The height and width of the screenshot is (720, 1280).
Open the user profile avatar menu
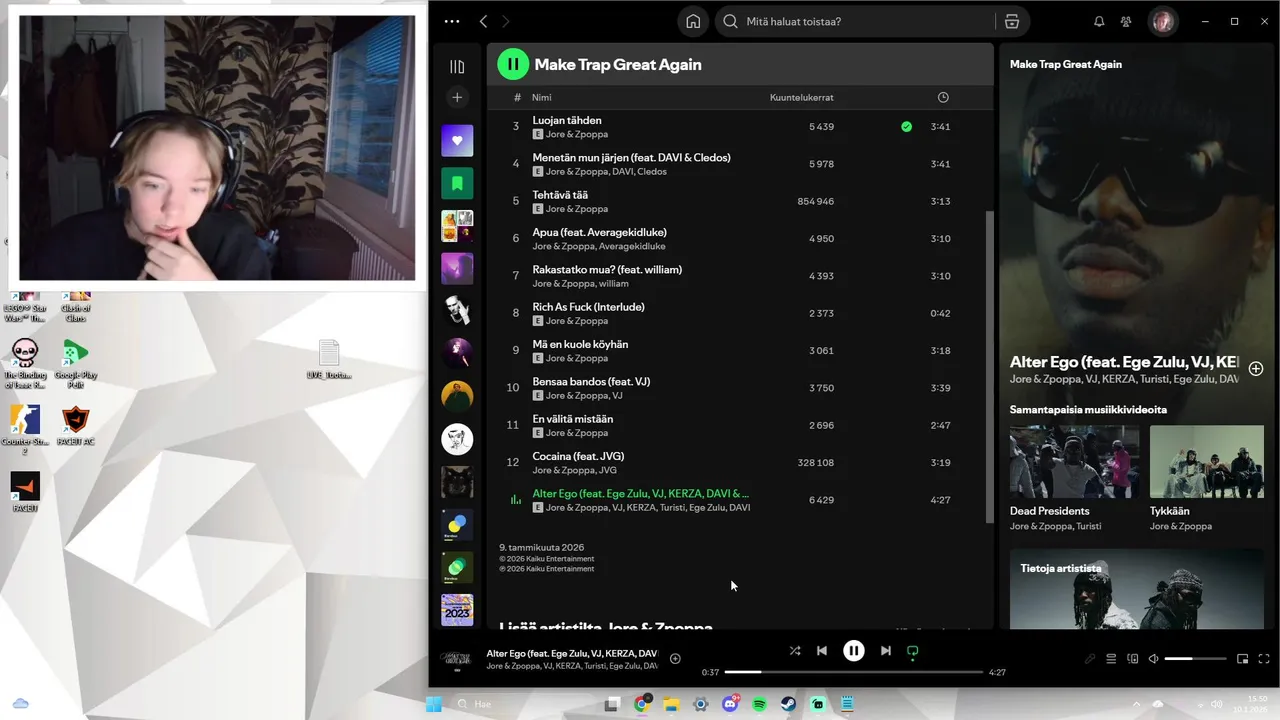click(x=1162, y=21)
